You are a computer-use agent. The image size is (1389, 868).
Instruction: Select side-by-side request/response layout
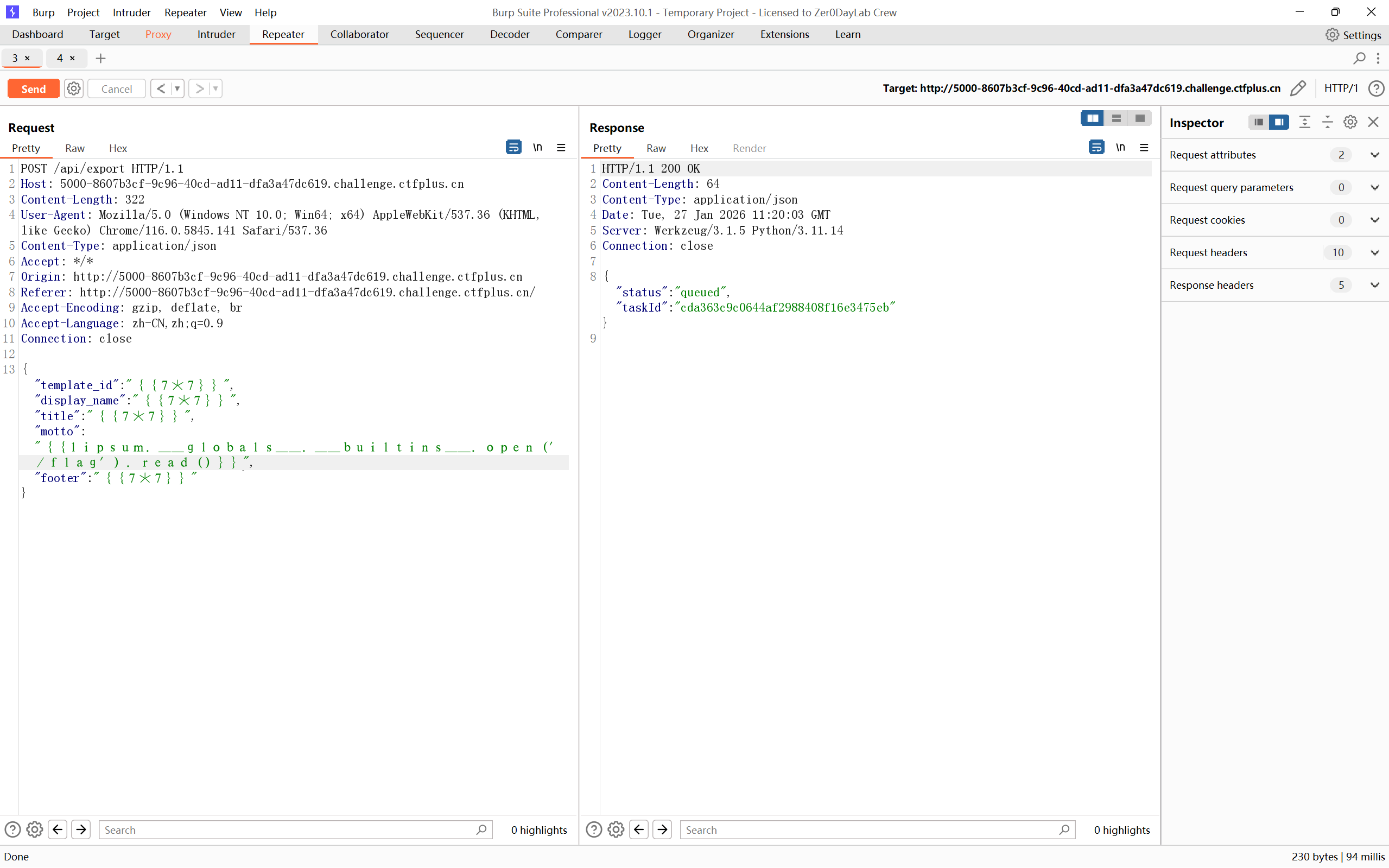pyautogui.click(x=1092, y=118)
